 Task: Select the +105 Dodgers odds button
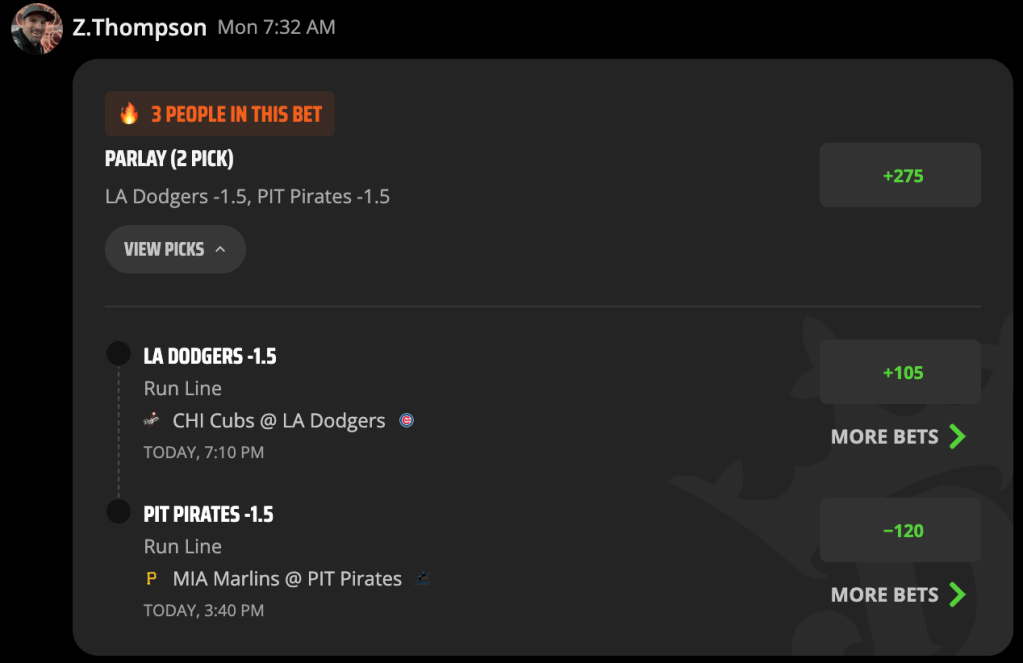900,373
